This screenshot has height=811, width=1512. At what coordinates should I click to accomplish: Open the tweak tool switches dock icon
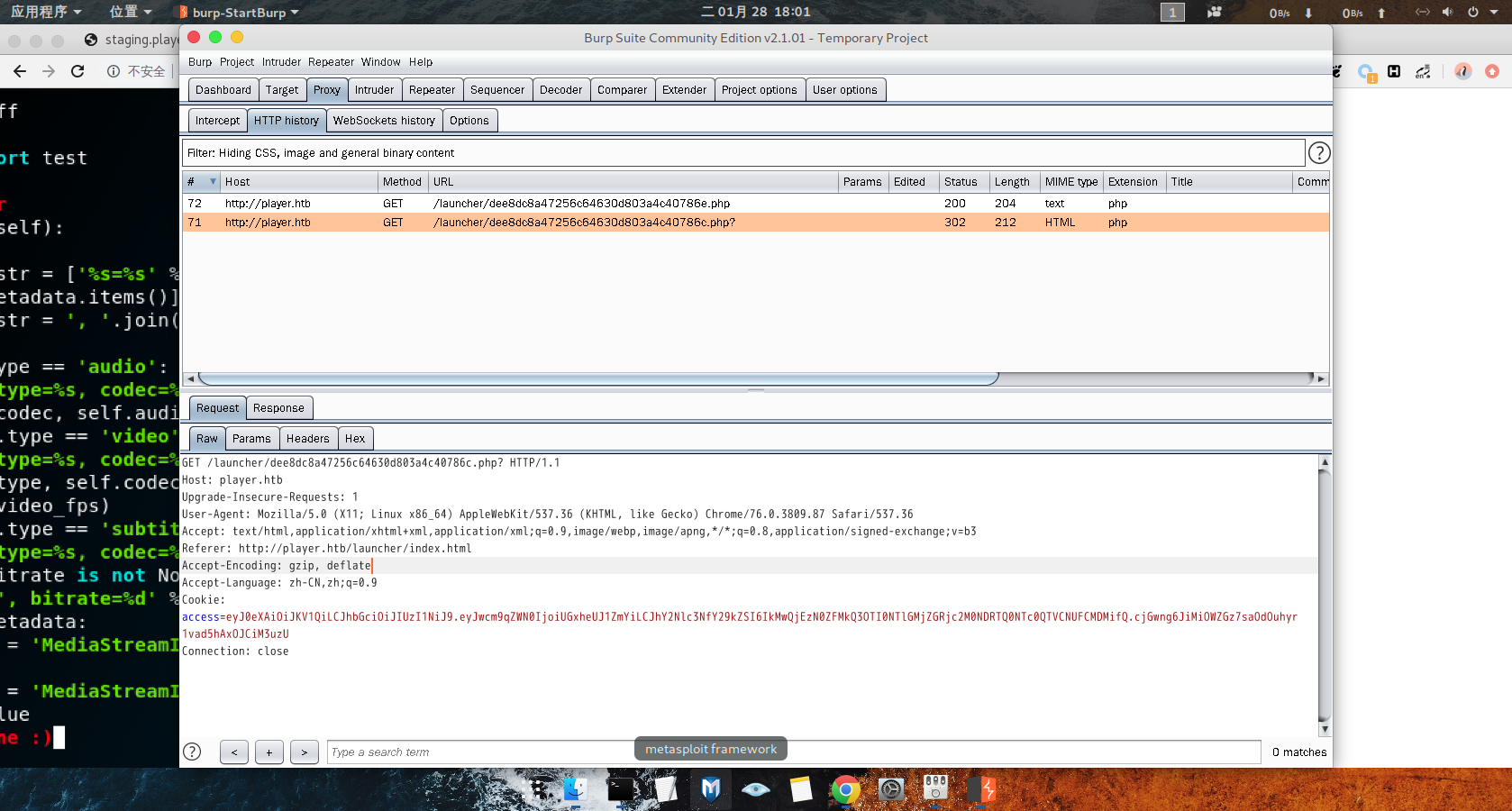[935, 788]
